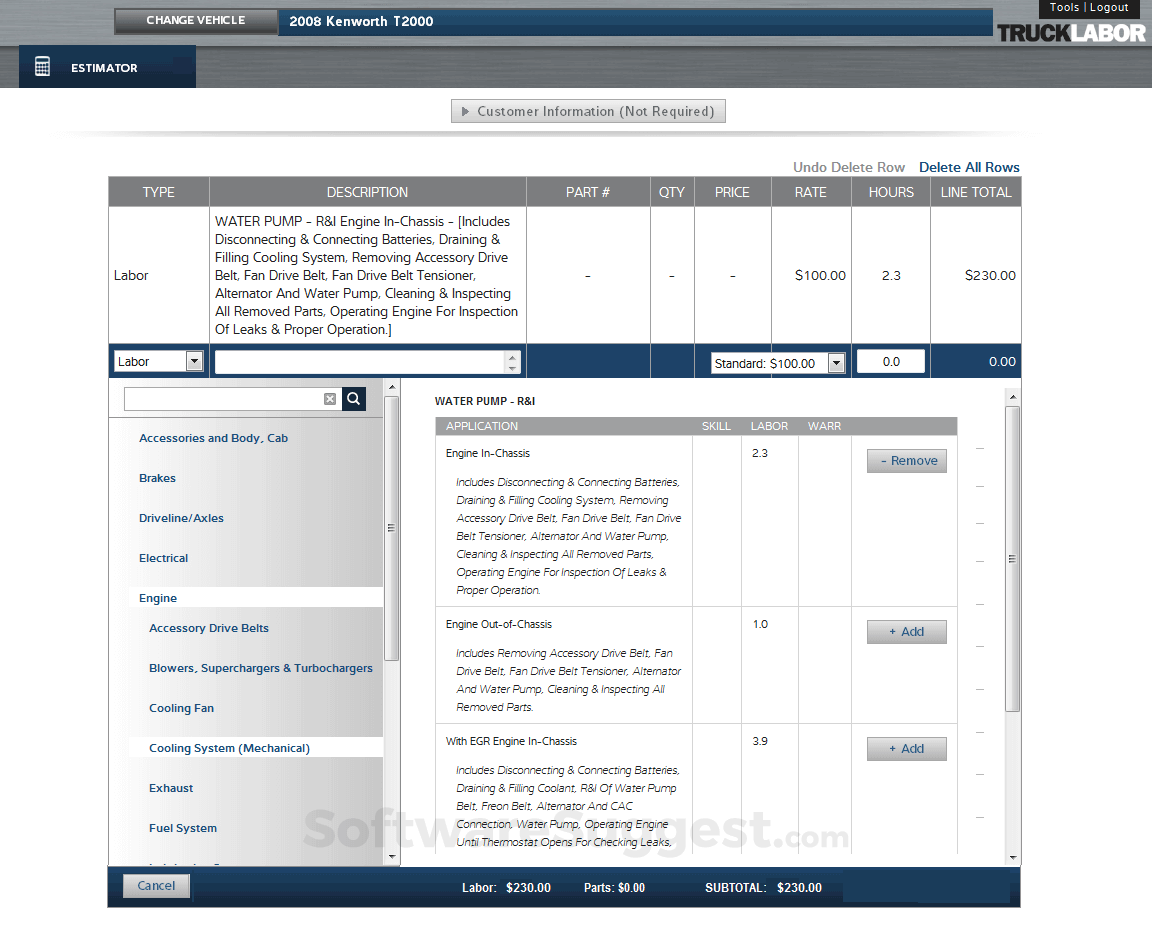
Task: Select the Estimator calculator icon
Action: pyautogui.click(x=42, y=65)
